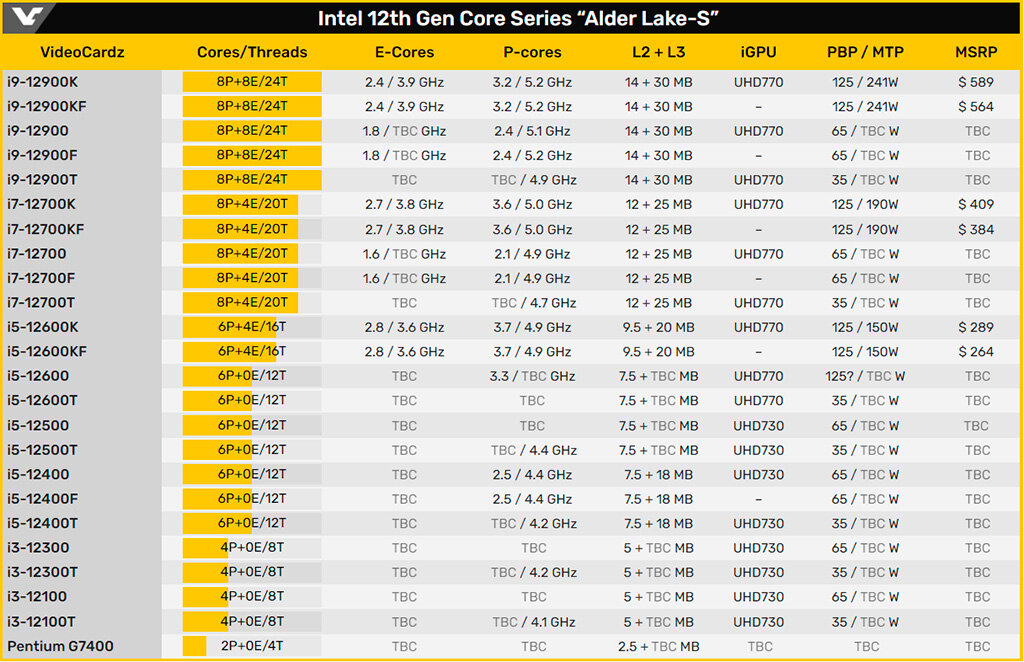Click the Cores/Threads column header
1024x662 pixels.
252,52
